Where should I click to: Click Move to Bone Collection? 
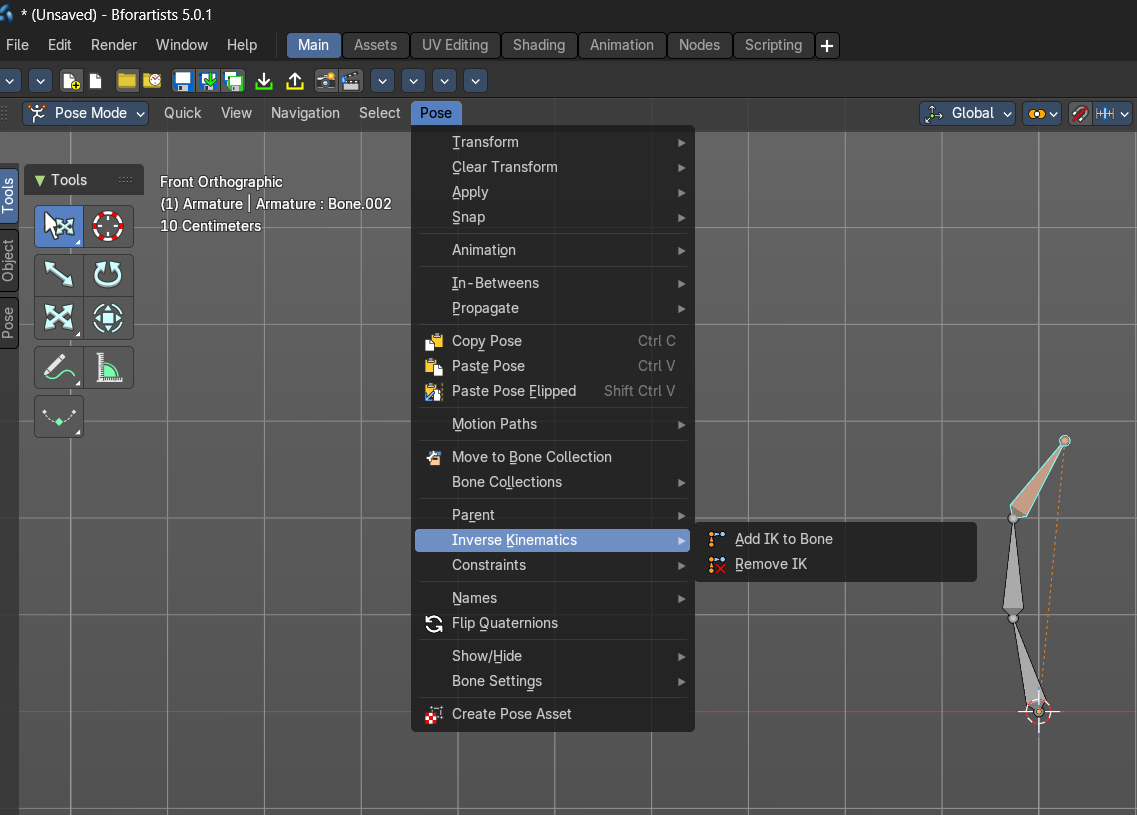tap(553, 457)
